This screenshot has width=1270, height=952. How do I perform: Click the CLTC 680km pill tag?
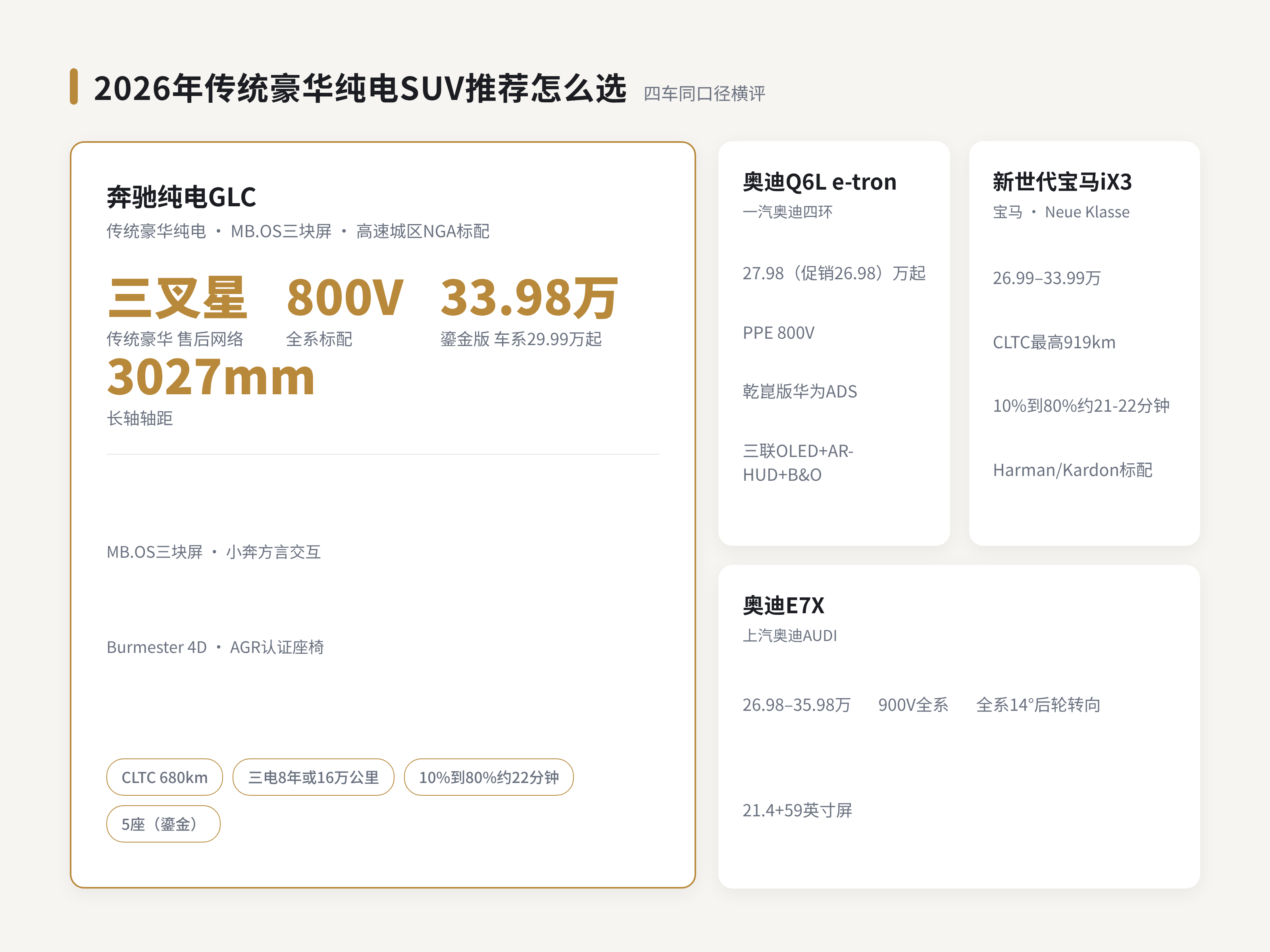point(164,777)
